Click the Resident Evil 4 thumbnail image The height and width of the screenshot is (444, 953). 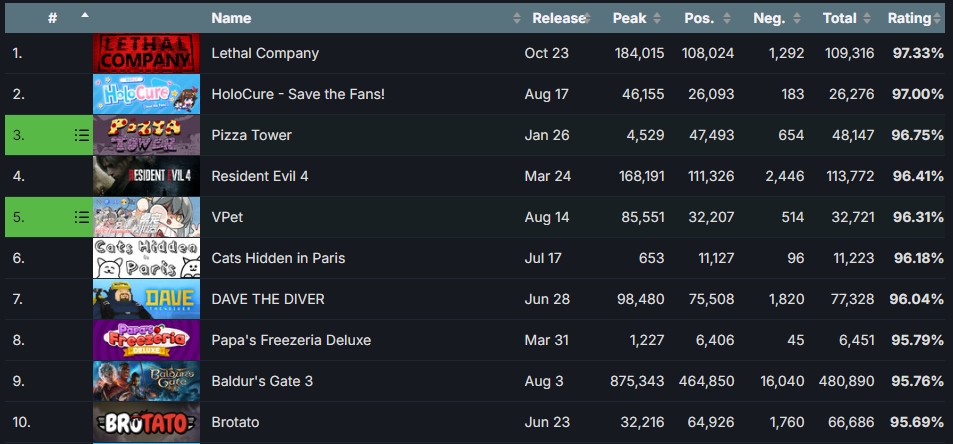(146, 176)
